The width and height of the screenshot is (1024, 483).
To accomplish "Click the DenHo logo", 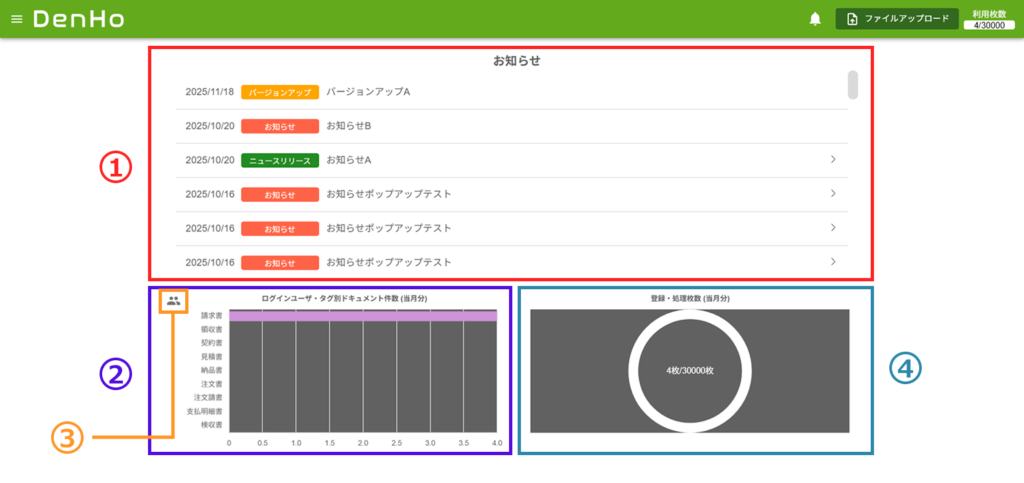I will click(78, 19).
